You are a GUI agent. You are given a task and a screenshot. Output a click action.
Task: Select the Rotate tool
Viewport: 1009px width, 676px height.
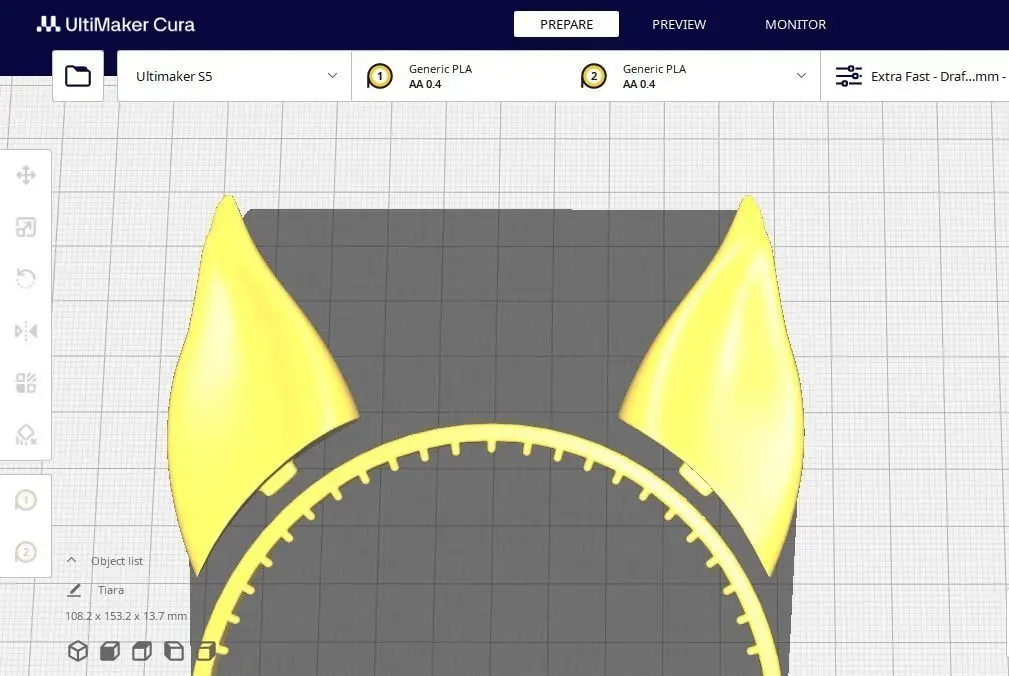click(x=26, y=279)
